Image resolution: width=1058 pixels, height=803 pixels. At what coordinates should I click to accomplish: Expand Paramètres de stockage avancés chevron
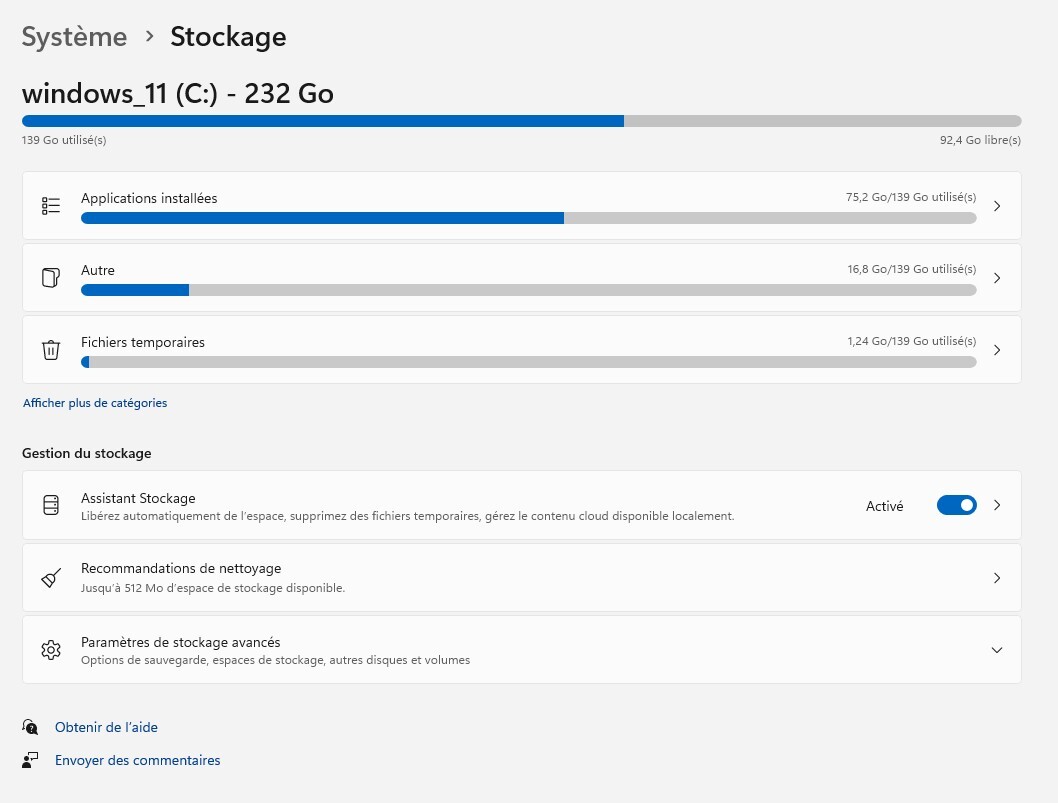tap(996, 650)
